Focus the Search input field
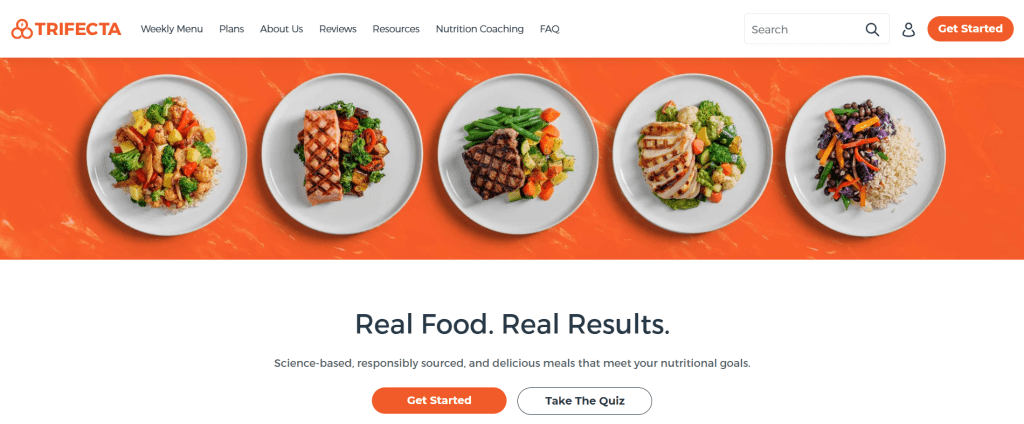 coord(816,29)
